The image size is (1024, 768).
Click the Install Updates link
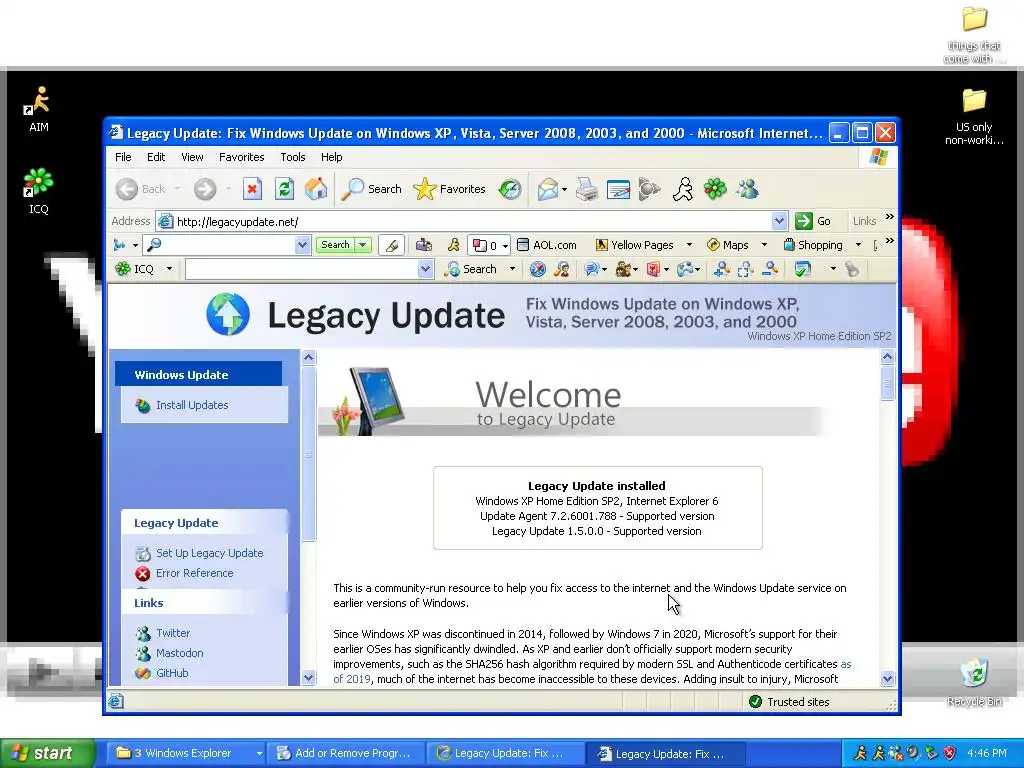point(192,406)
